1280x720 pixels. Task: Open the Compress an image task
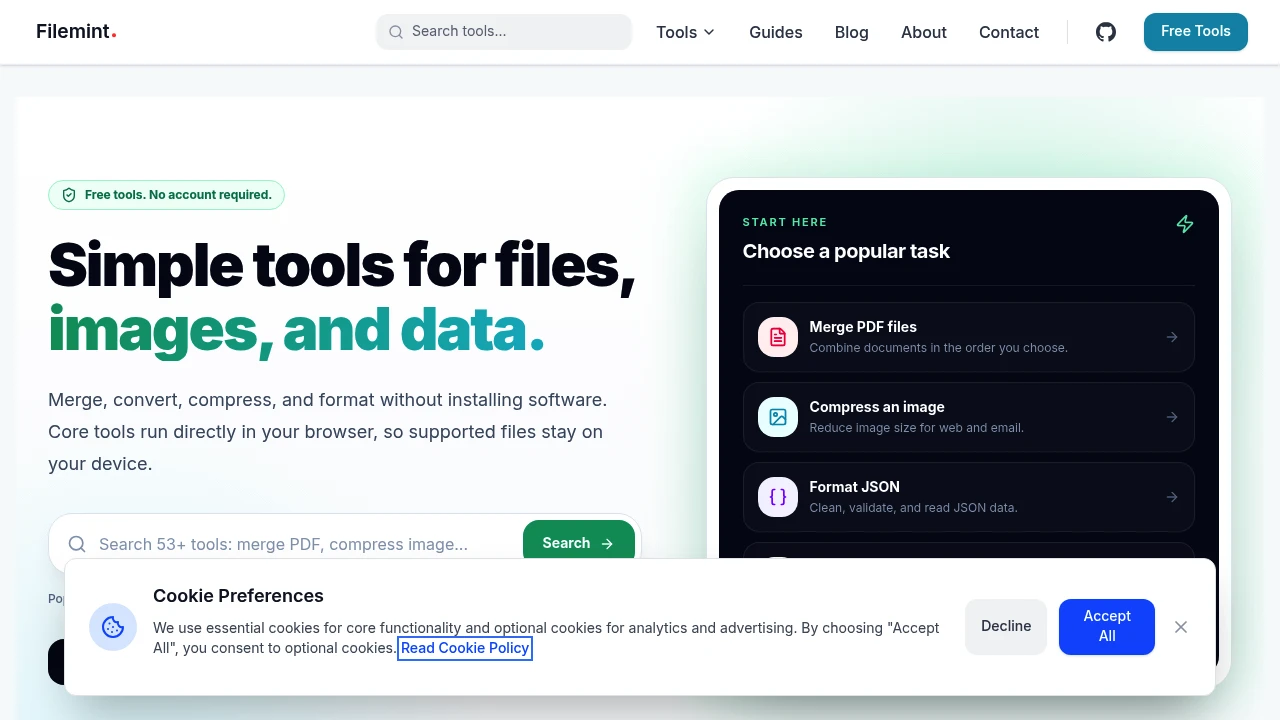pyautogui.click(x=969, y=417)
